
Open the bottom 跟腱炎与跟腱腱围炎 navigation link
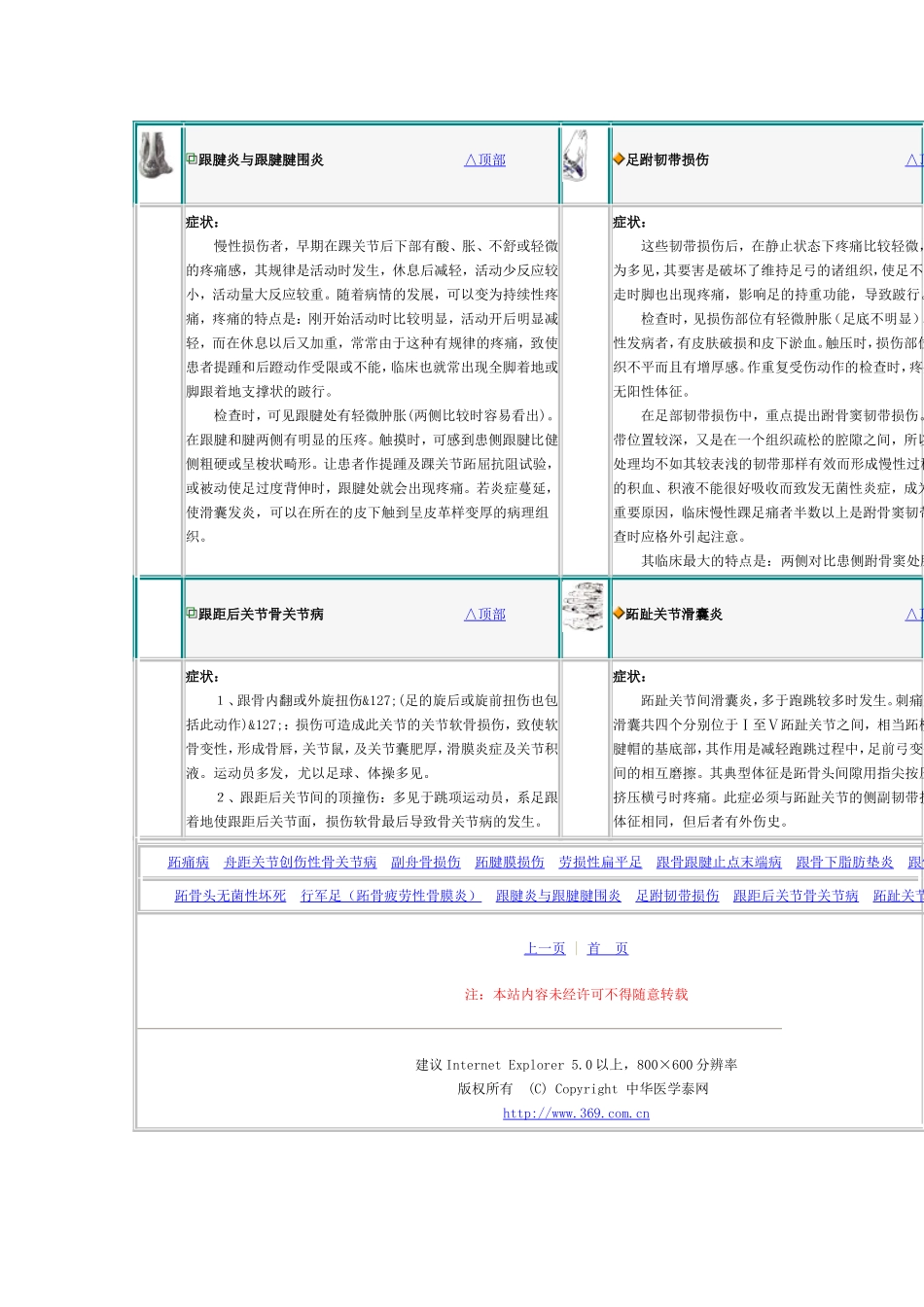[558, 897]
